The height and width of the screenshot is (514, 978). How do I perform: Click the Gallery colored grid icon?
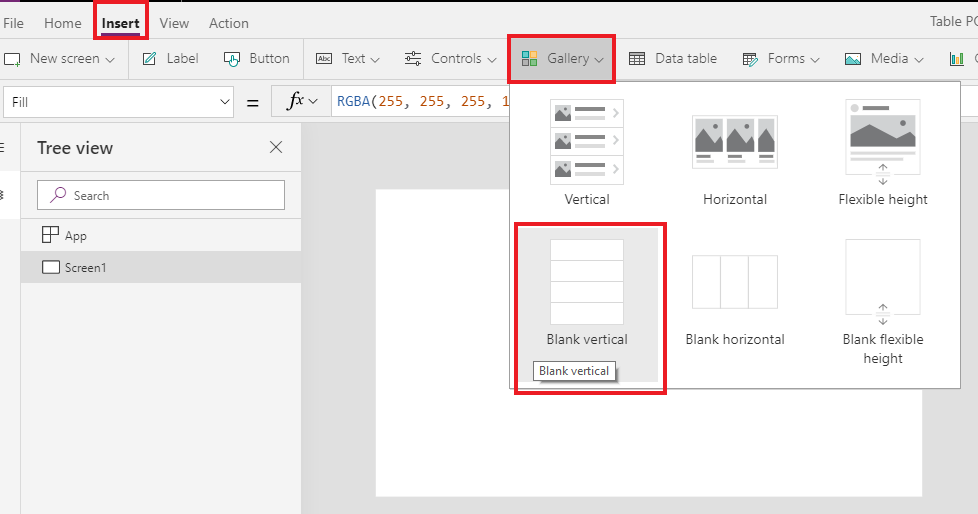pyautogui.click(x=529, y=59)
